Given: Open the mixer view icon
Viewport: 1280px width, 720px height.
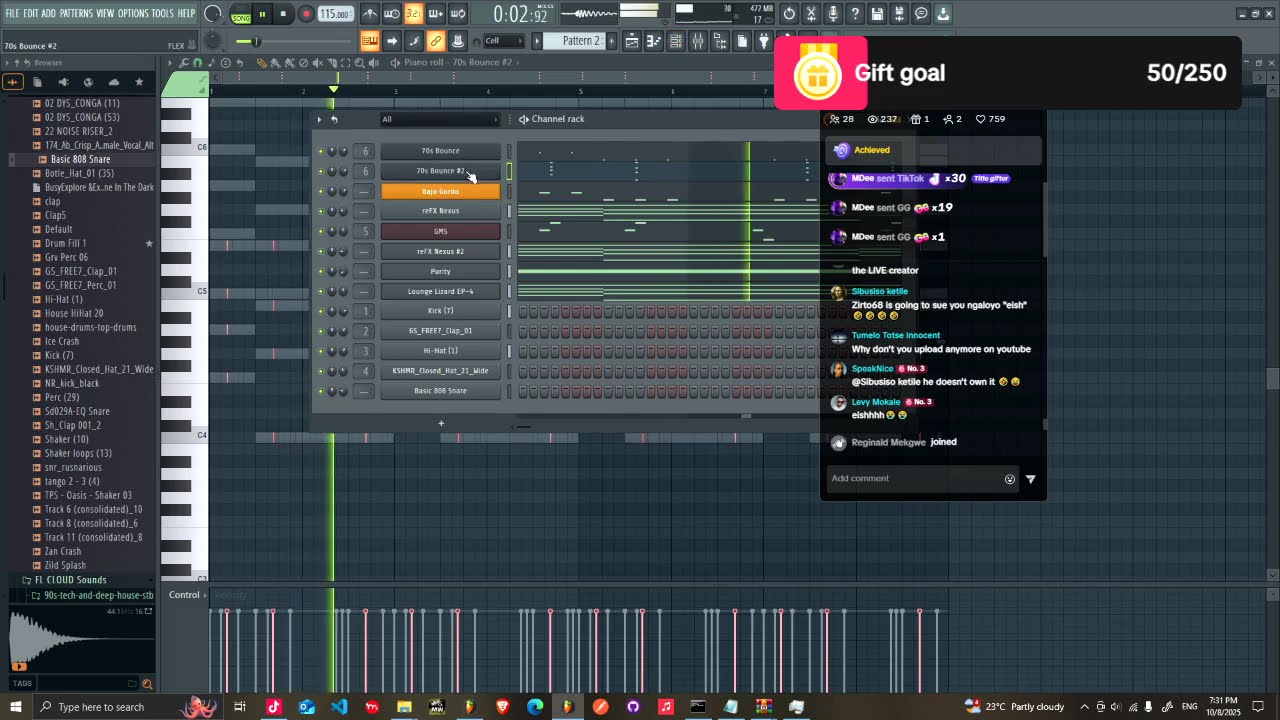Looking at the screenshot, I should click(x=698, y=41).
